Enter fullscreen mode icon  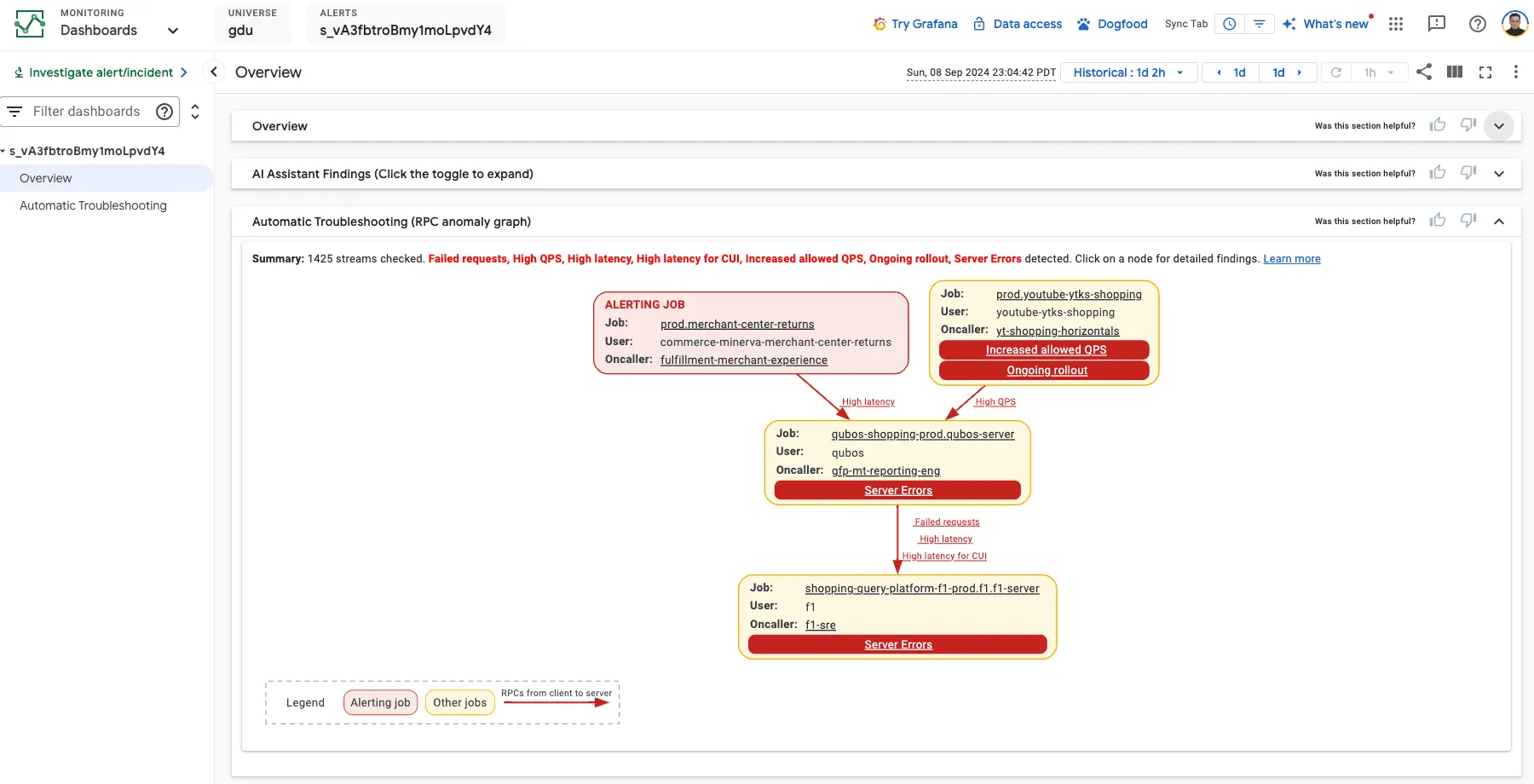click(x=1485, y=72)
